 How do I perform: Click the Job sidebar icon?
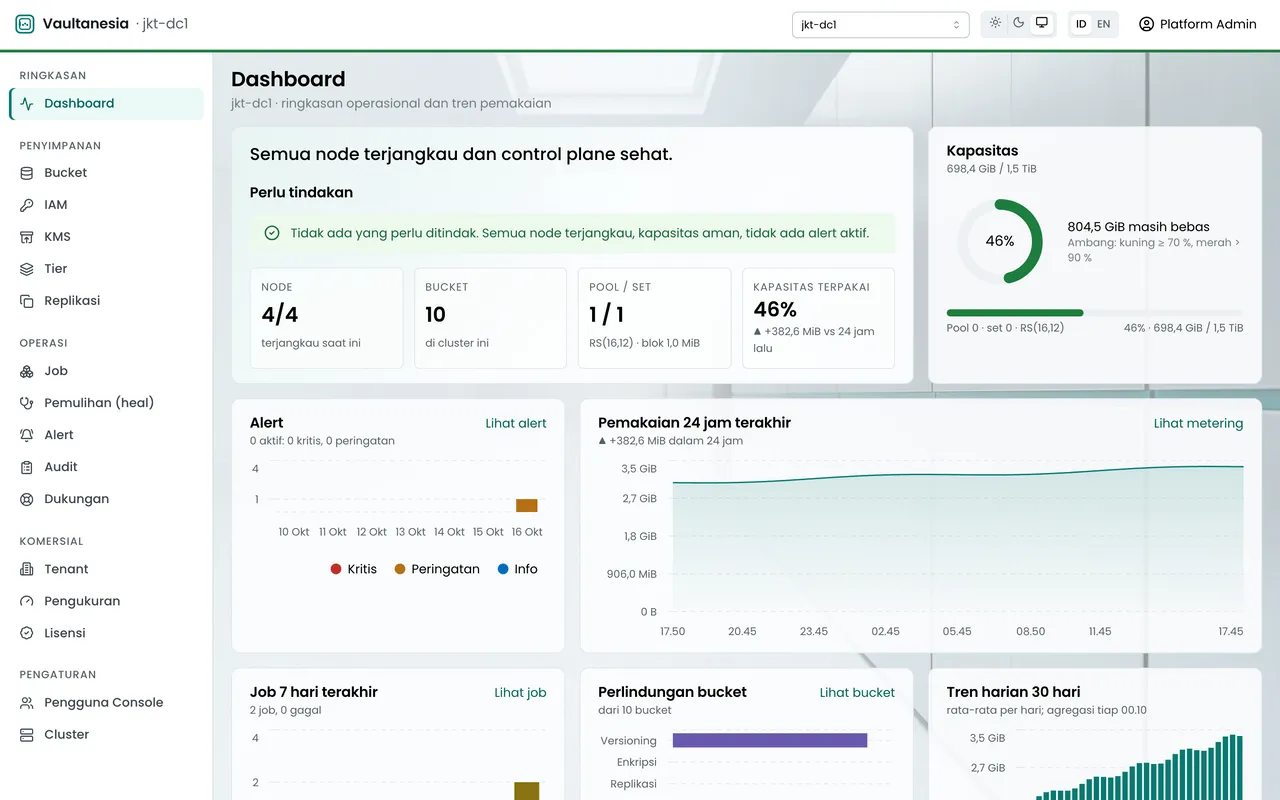tap(27, 371)
